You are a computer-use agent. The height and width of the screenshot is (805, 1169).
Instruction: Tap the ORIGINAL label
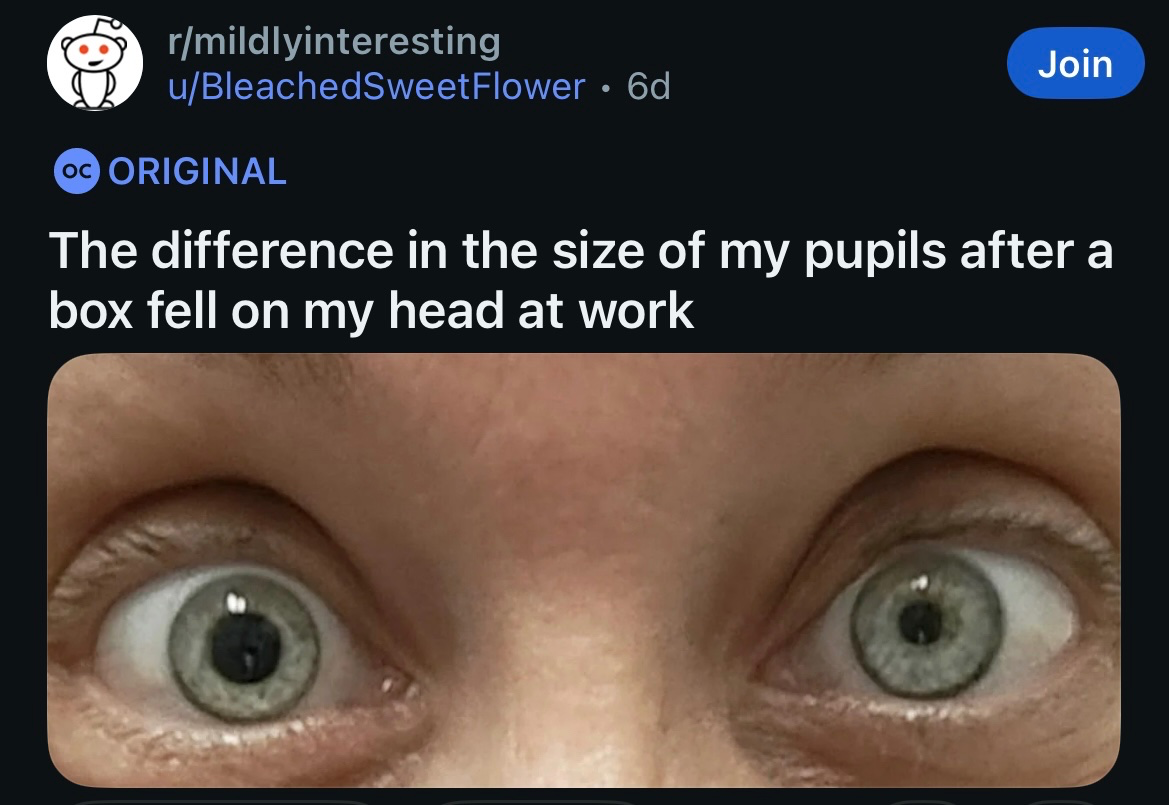pyautogui.click(x=197, y=171)
